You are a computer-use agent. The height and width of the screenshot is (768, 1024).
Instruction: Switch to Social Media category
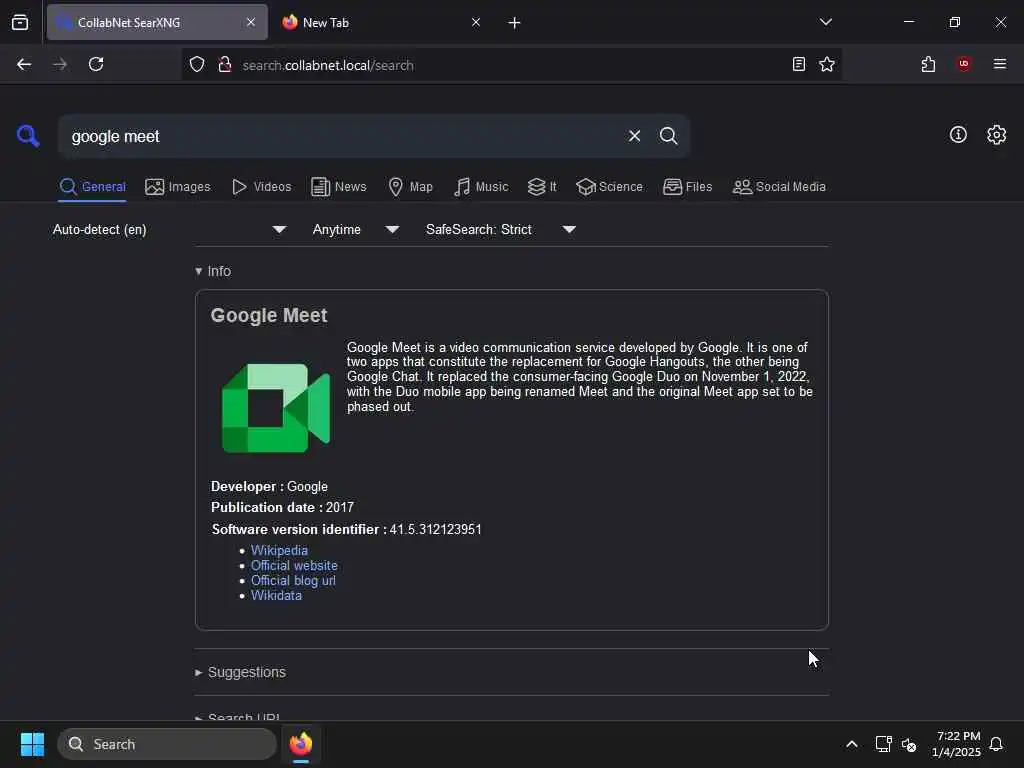tap(778, 187)
